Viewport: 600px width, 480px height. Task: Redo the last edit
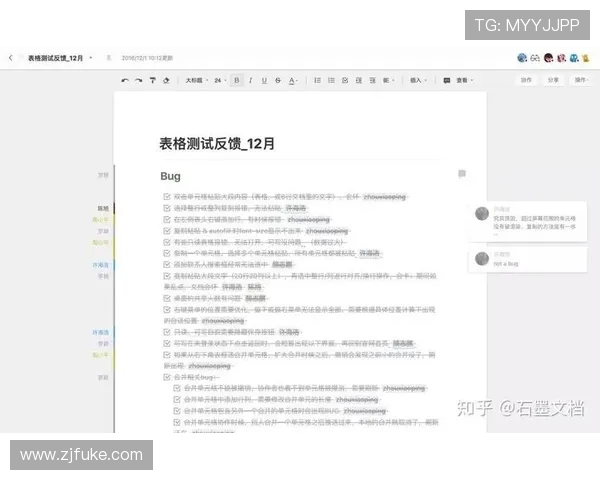[x=139, y=80]
